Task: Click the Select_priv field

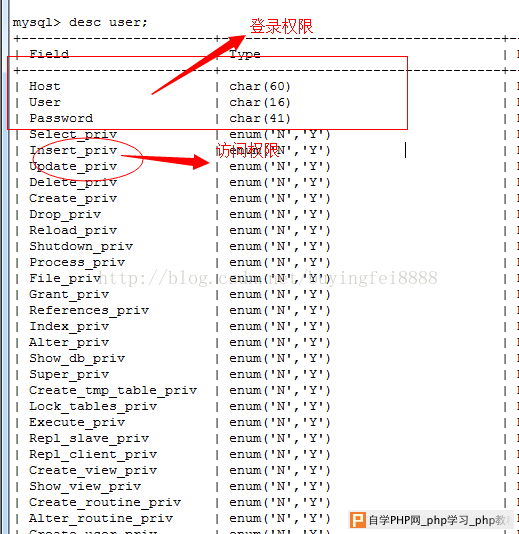Action: click(x=73, y=135)
